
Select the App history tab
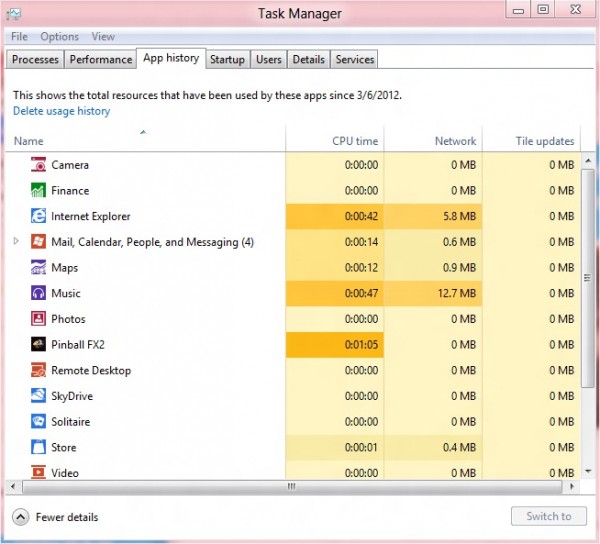coord(171,58)
